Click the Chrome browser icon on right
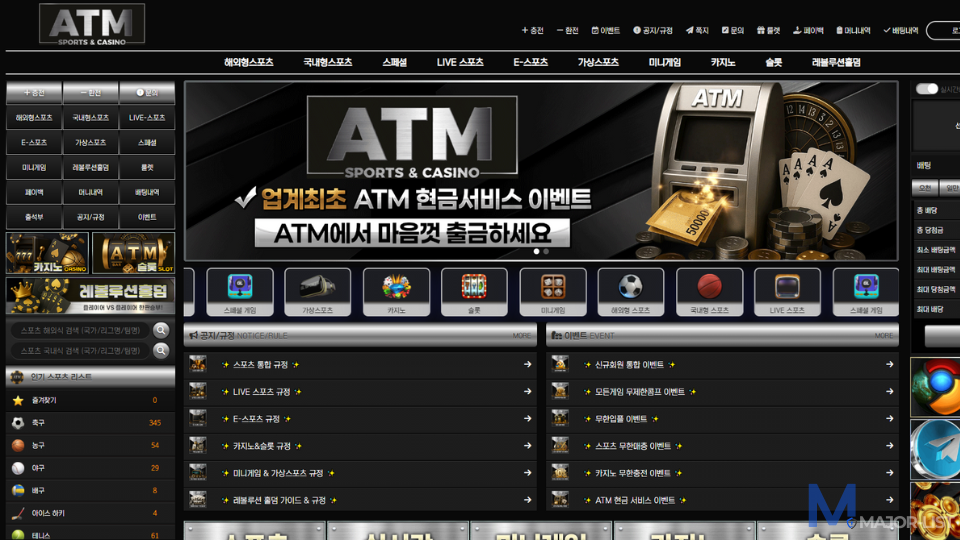 pos(936,387)
